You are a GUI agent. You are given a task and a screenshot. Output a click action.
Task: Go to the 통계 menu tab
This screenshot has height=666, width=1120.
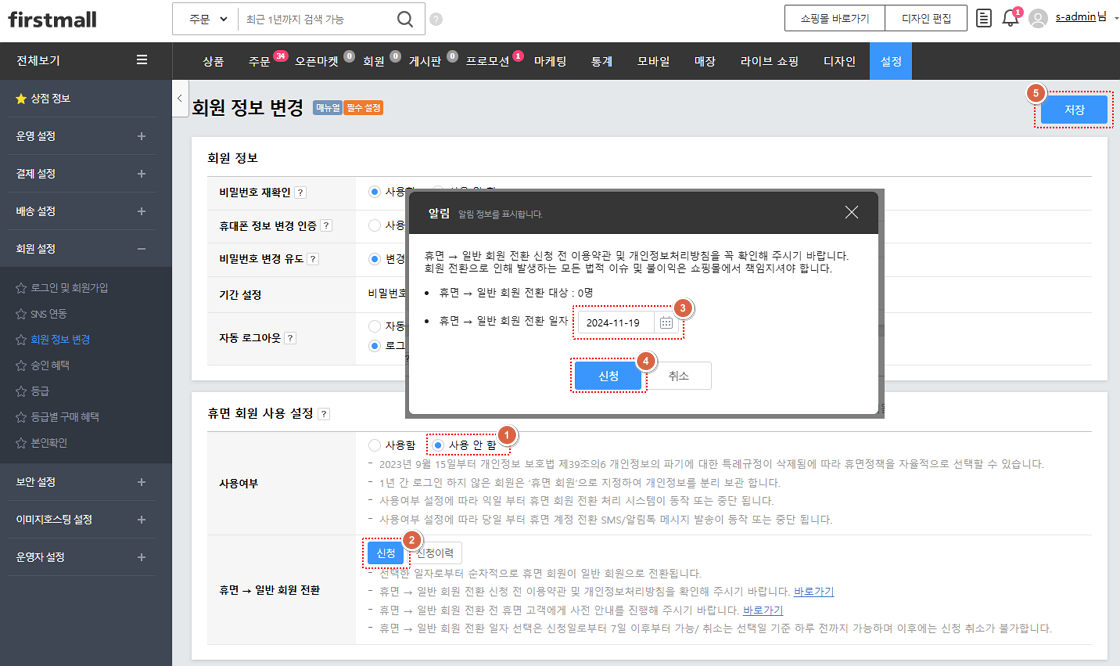(x=601, y=61)
